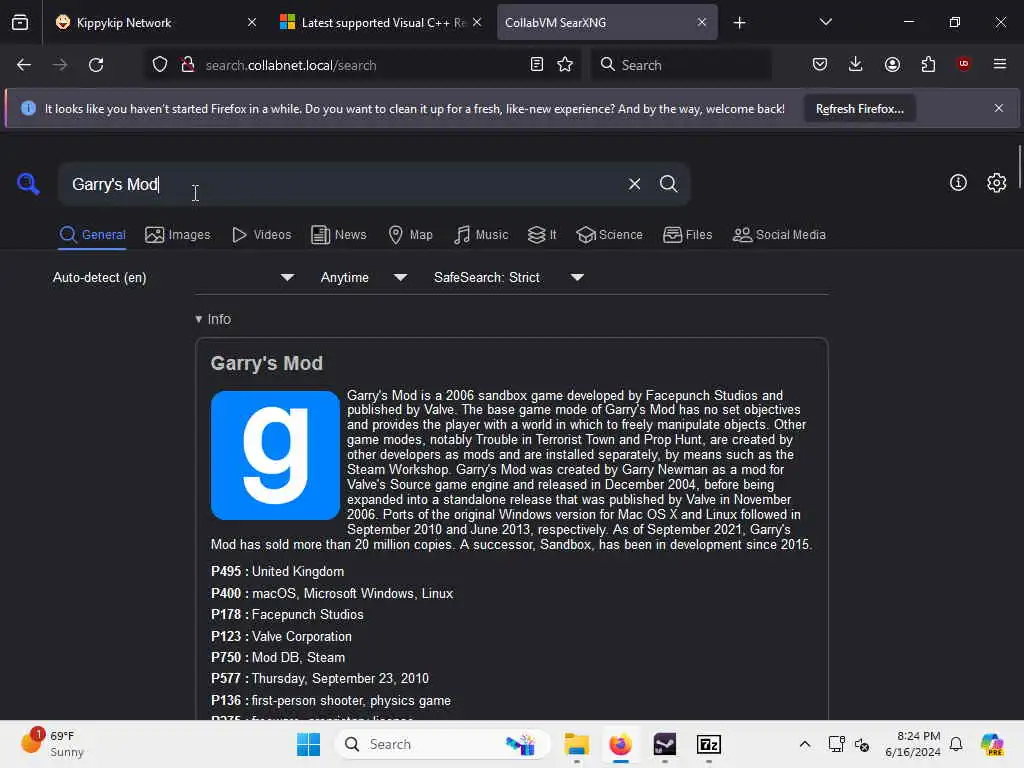Open the Map search category
This screenshot has width=1024, height=768.
tap(410, 235)
